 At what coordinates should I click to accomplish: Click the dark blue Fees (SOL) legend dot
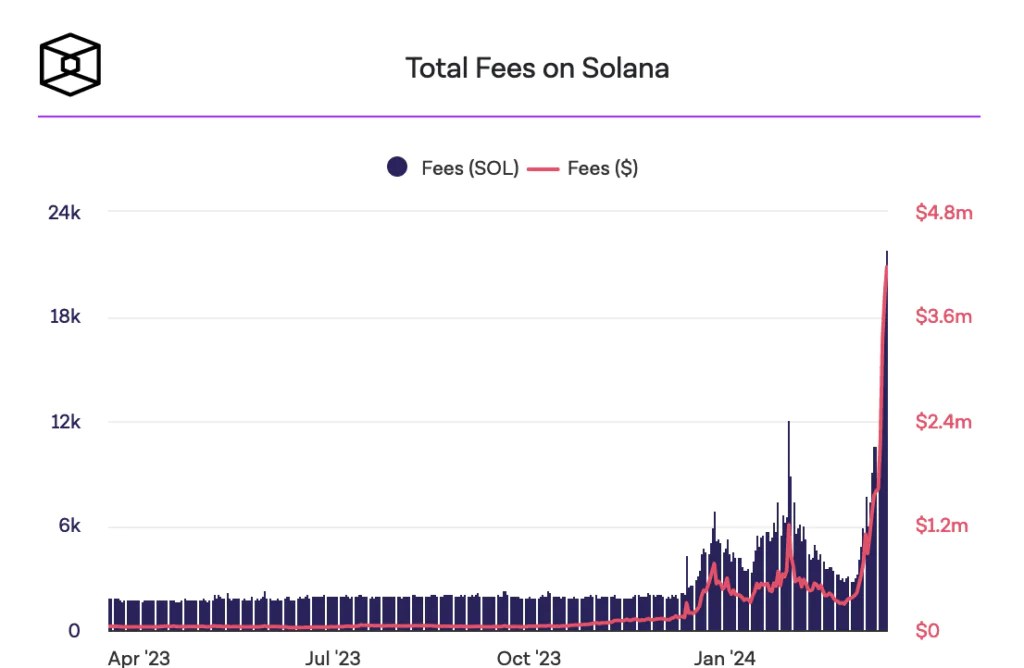pos(397,167)
